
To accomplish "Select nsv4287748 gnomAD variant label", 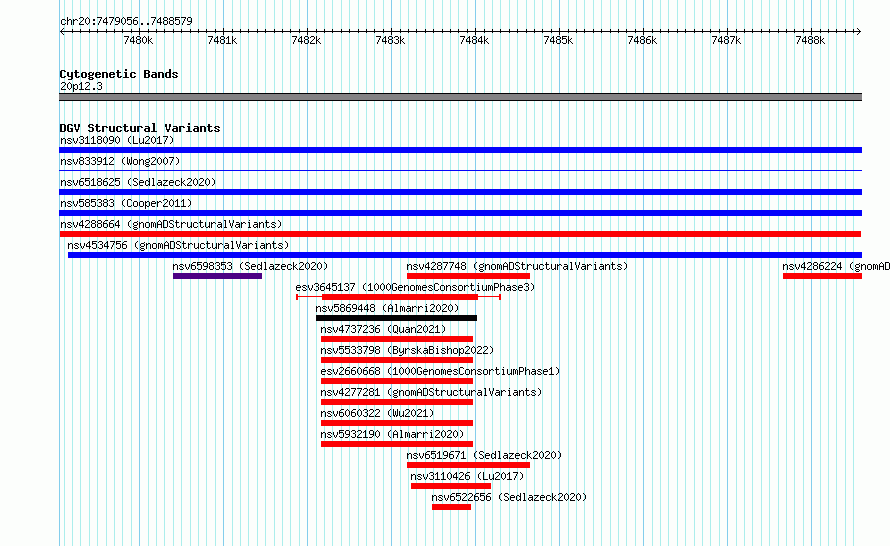I will tap(517, 266).
